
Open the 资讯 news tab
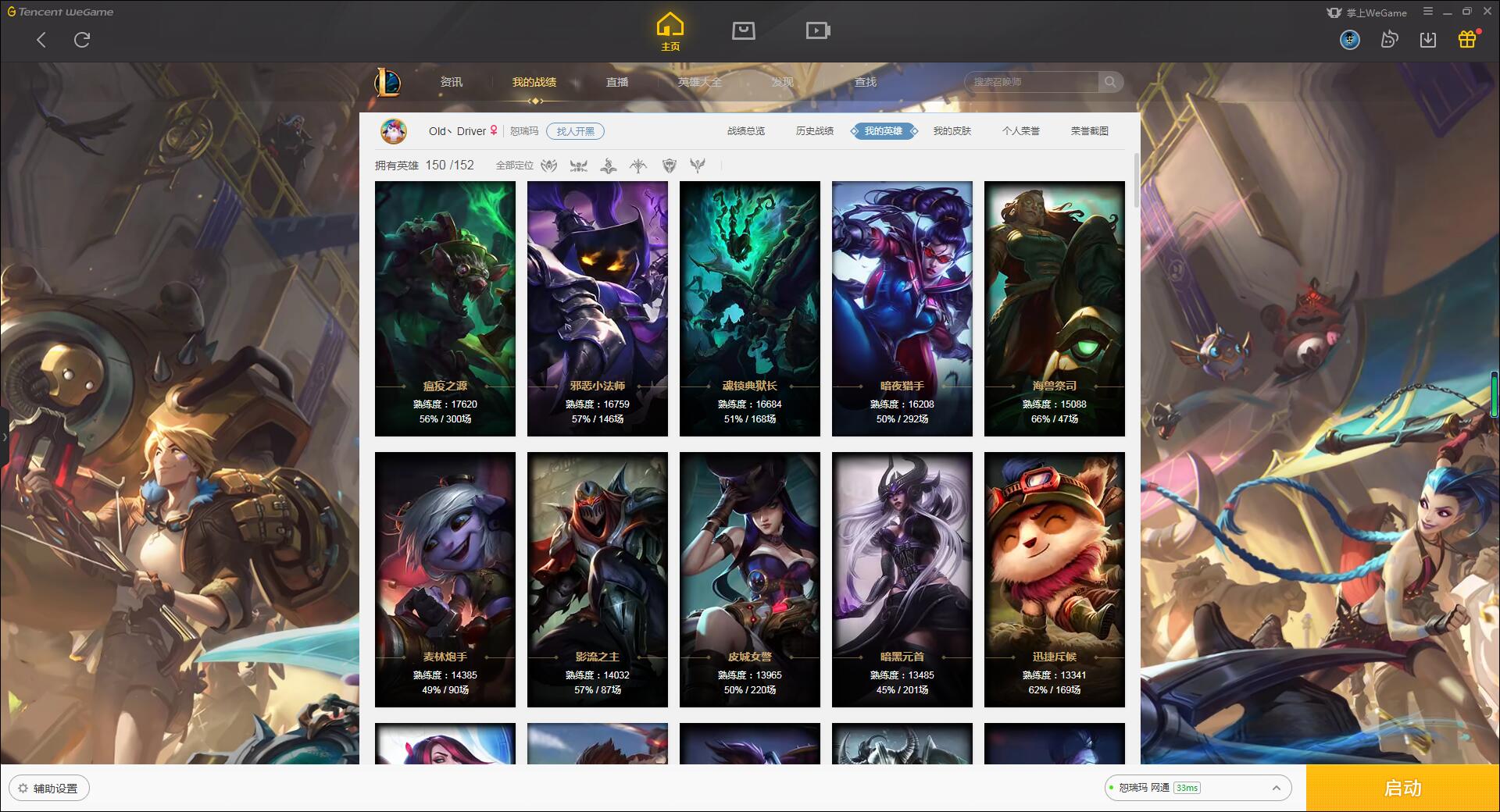pos(452,82)
